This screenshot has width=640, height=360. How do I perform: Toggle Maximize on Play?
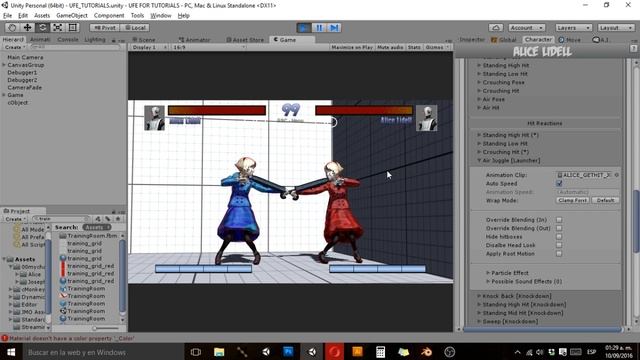352,47
